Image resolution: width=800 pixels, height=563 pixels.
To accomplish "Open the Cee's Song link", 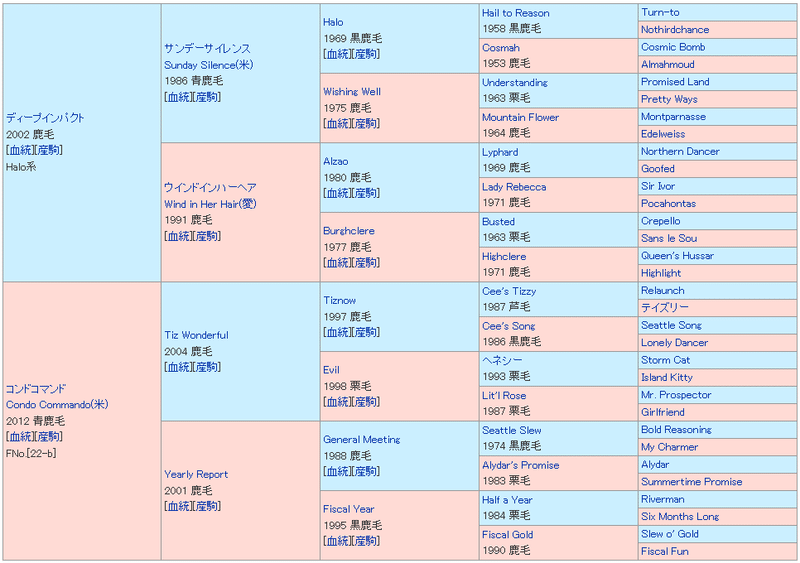I will click(x=509, y=326).
